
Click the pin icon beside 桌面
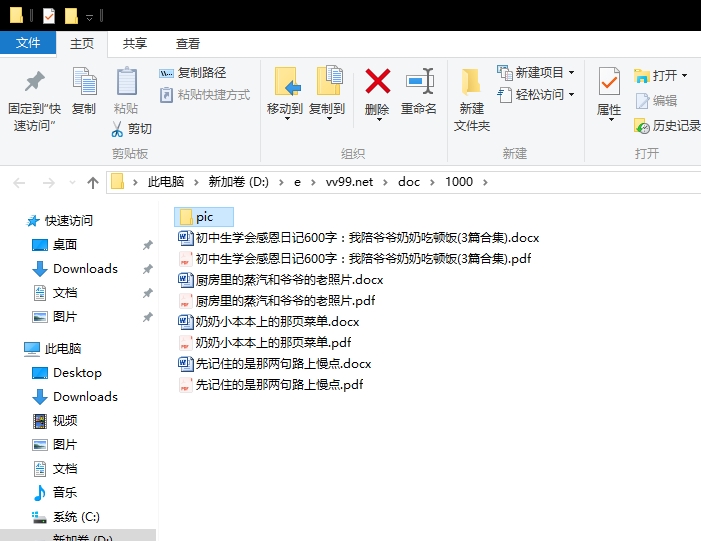click(148, 245)
